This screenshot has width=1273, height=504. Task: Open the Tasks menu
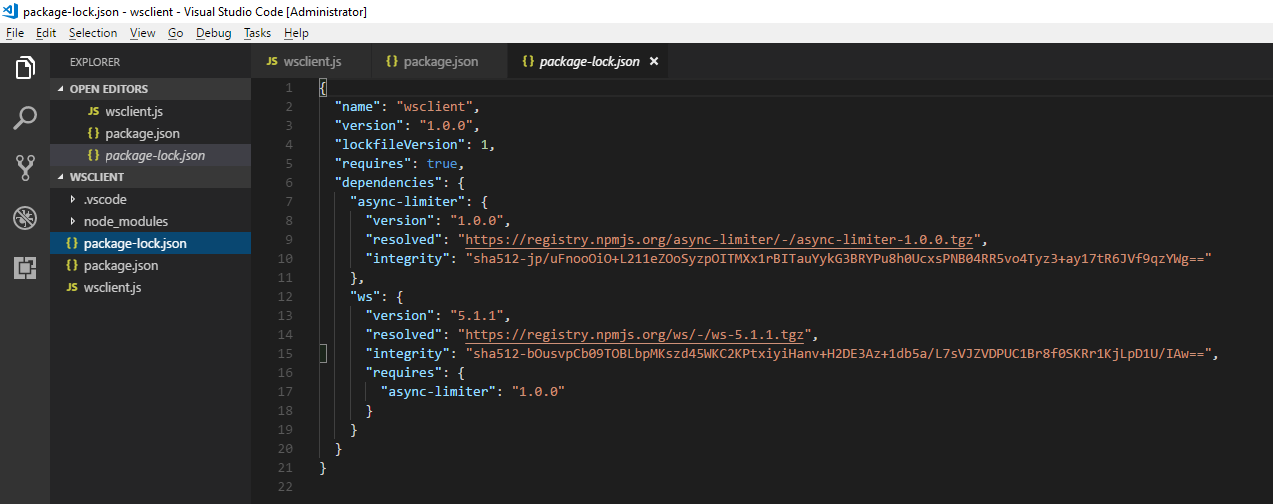coord(258,33)
